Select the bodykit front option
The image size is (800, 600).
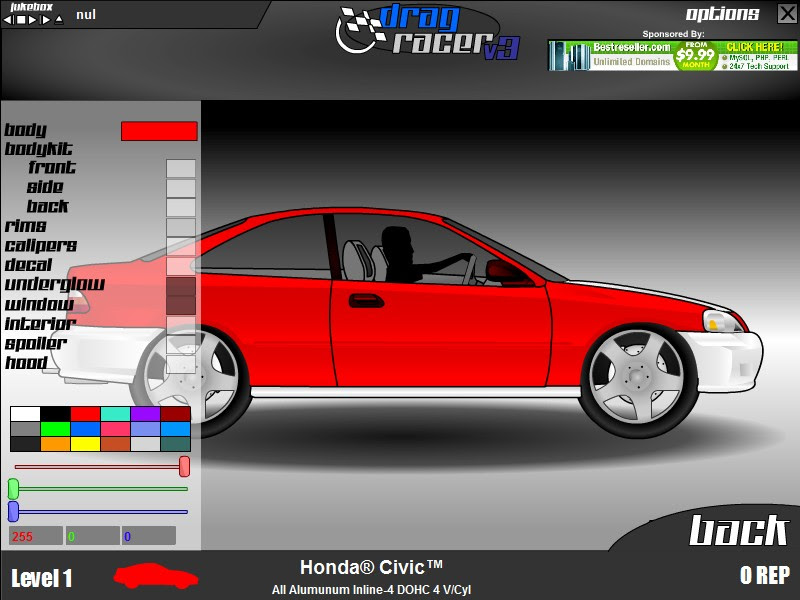click(52, 167)
